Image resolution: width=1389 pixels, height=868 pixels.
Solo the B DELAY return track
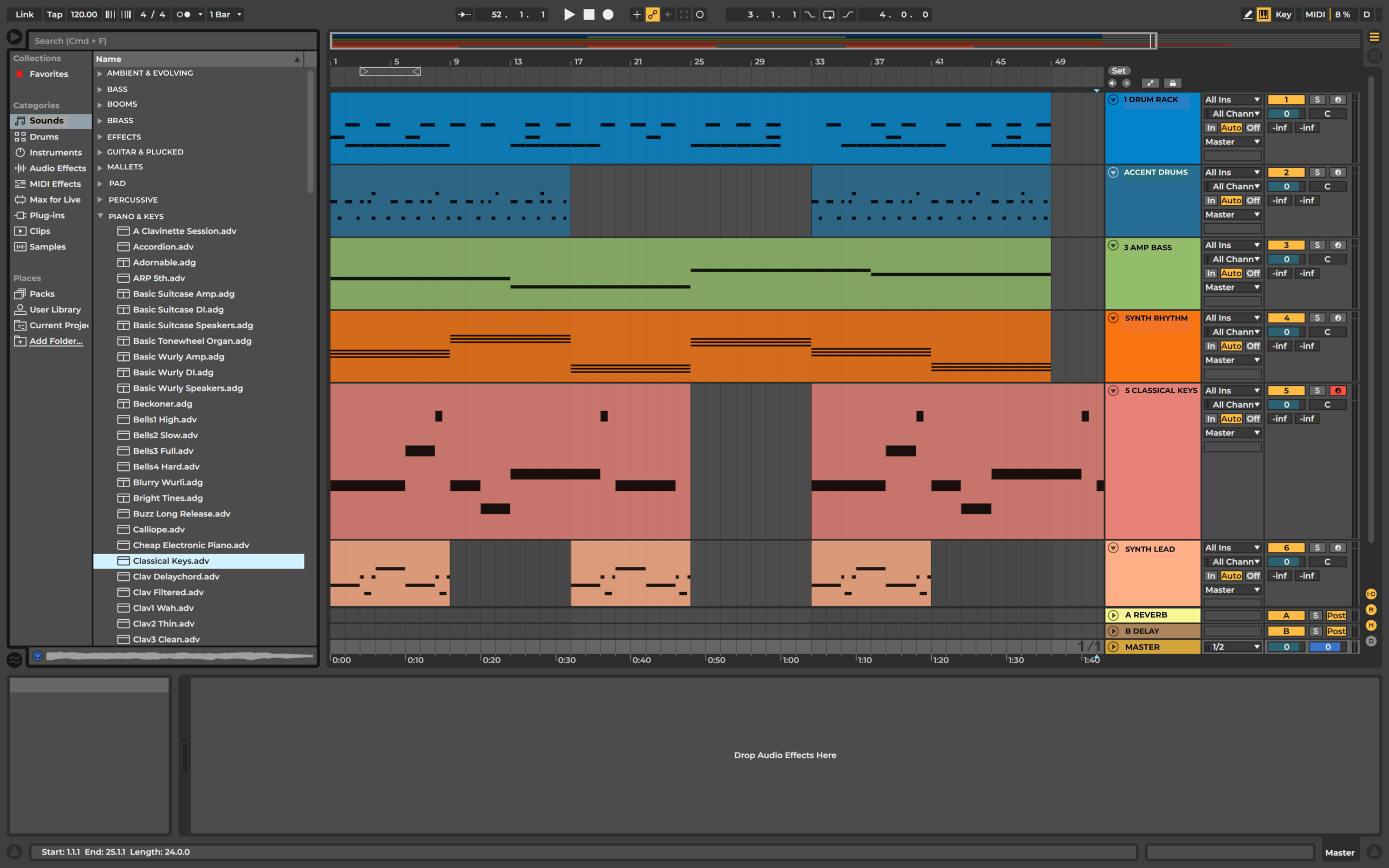click(x=1316, y=631)
